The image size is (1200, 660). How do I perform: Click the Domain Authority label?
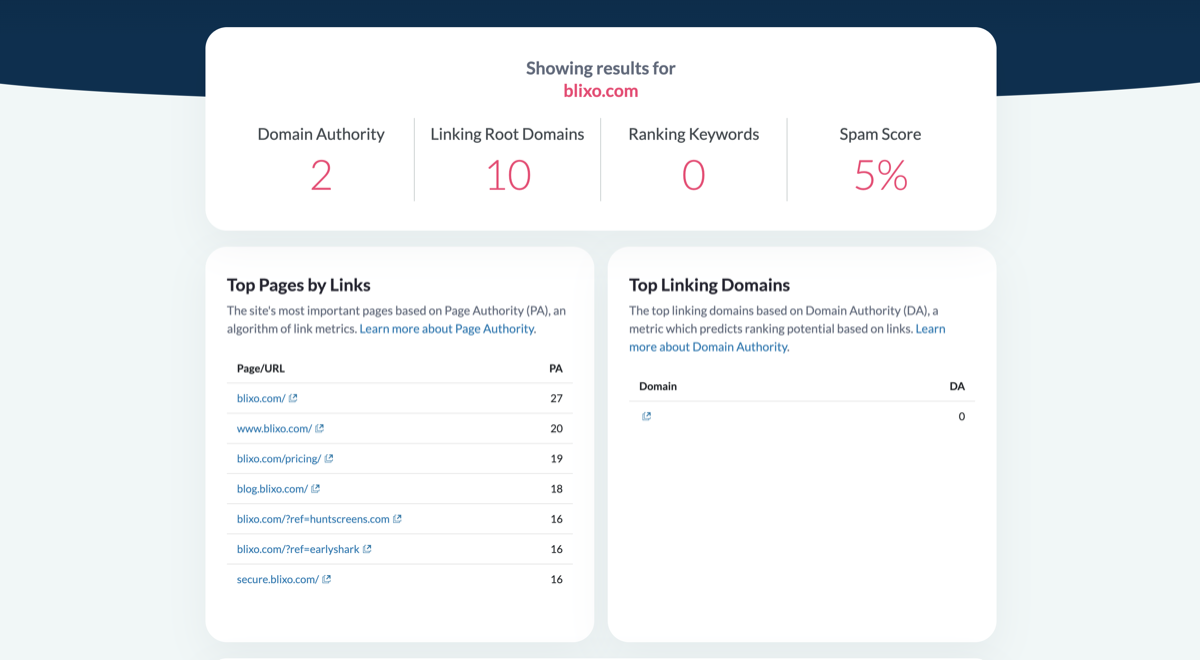point(321,134)
